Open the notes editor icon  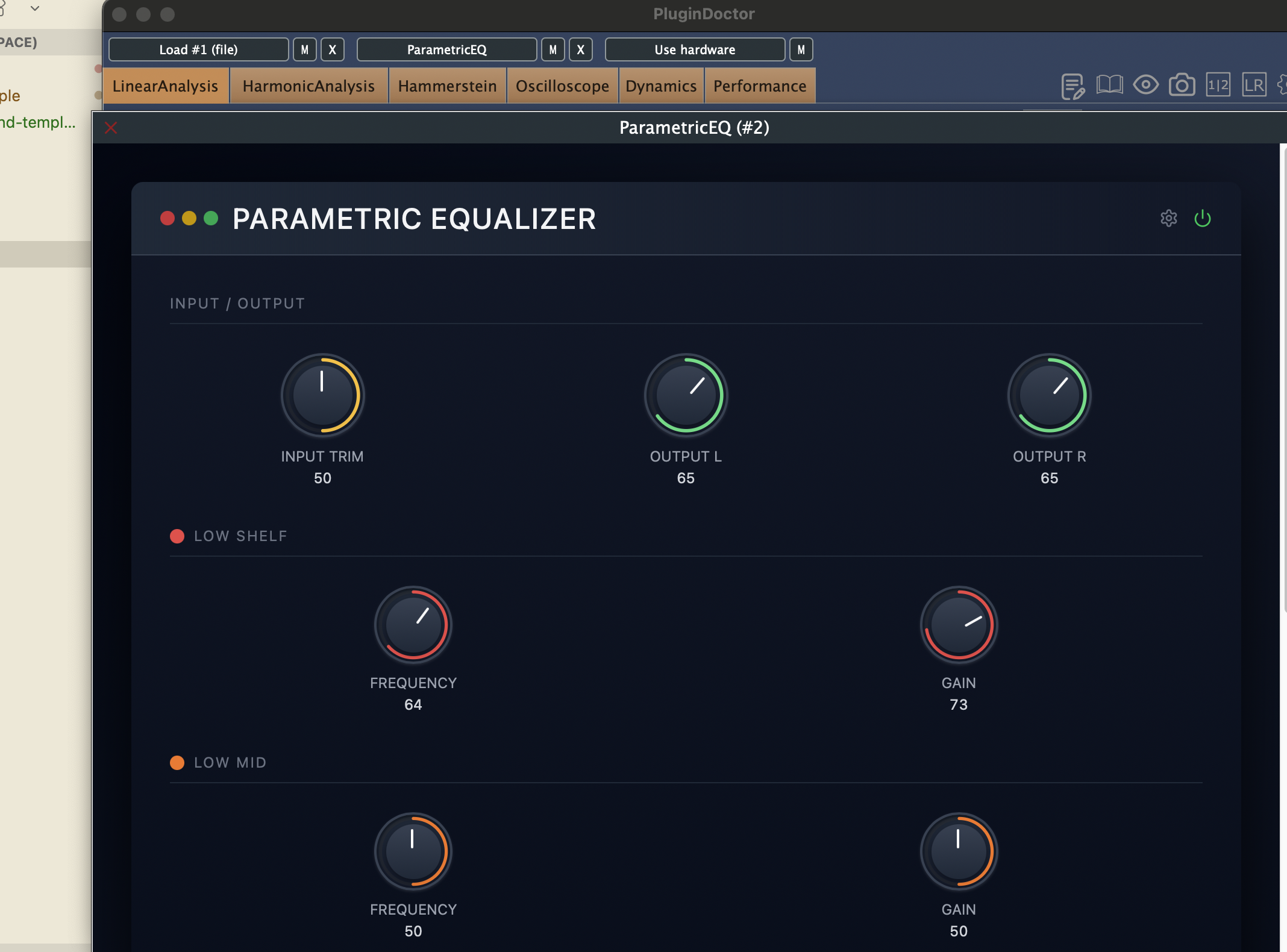[x=1072, y=86]
